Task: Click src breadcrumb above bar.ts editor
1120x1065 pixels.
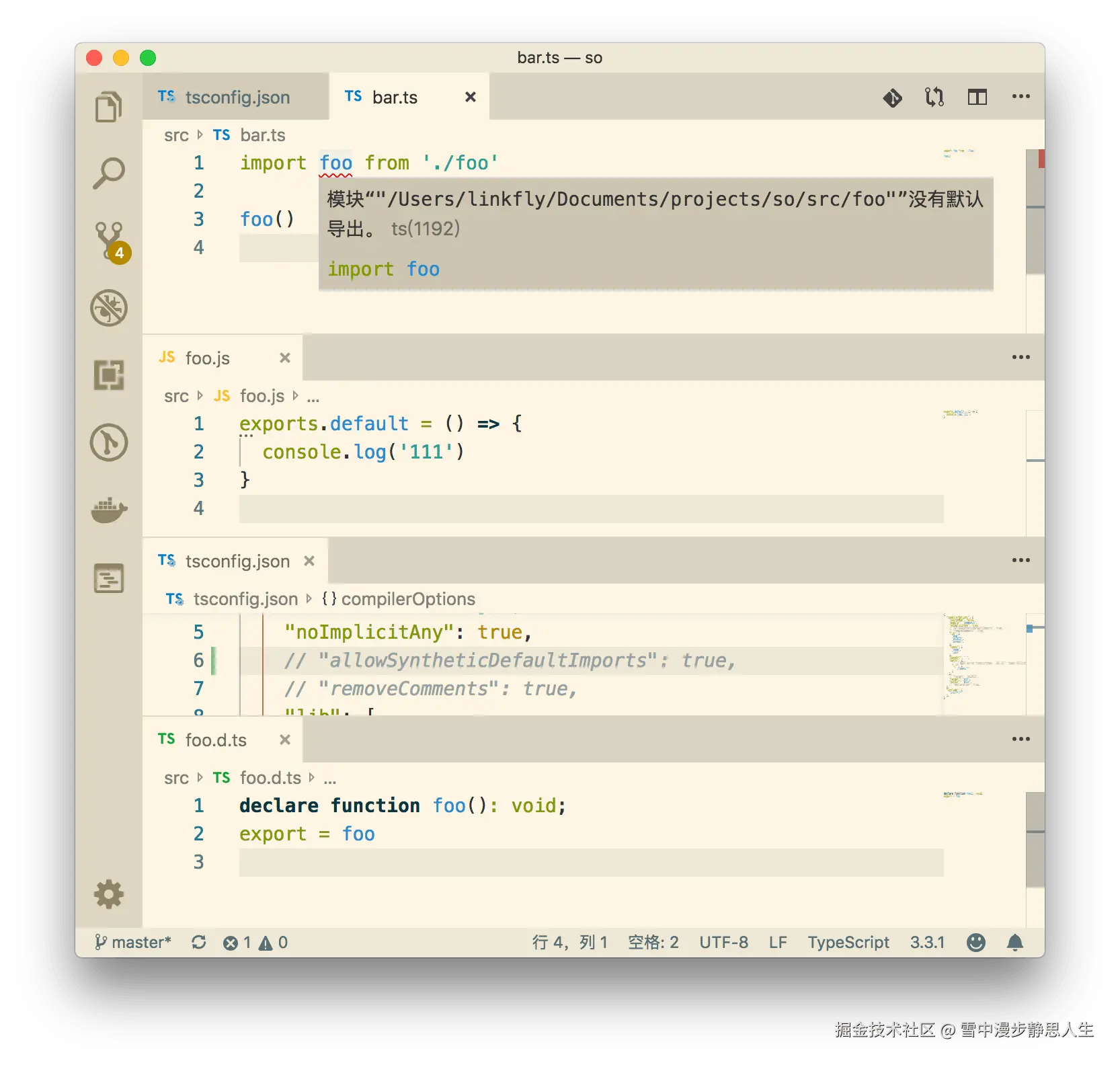Action: tap(176, 135)
